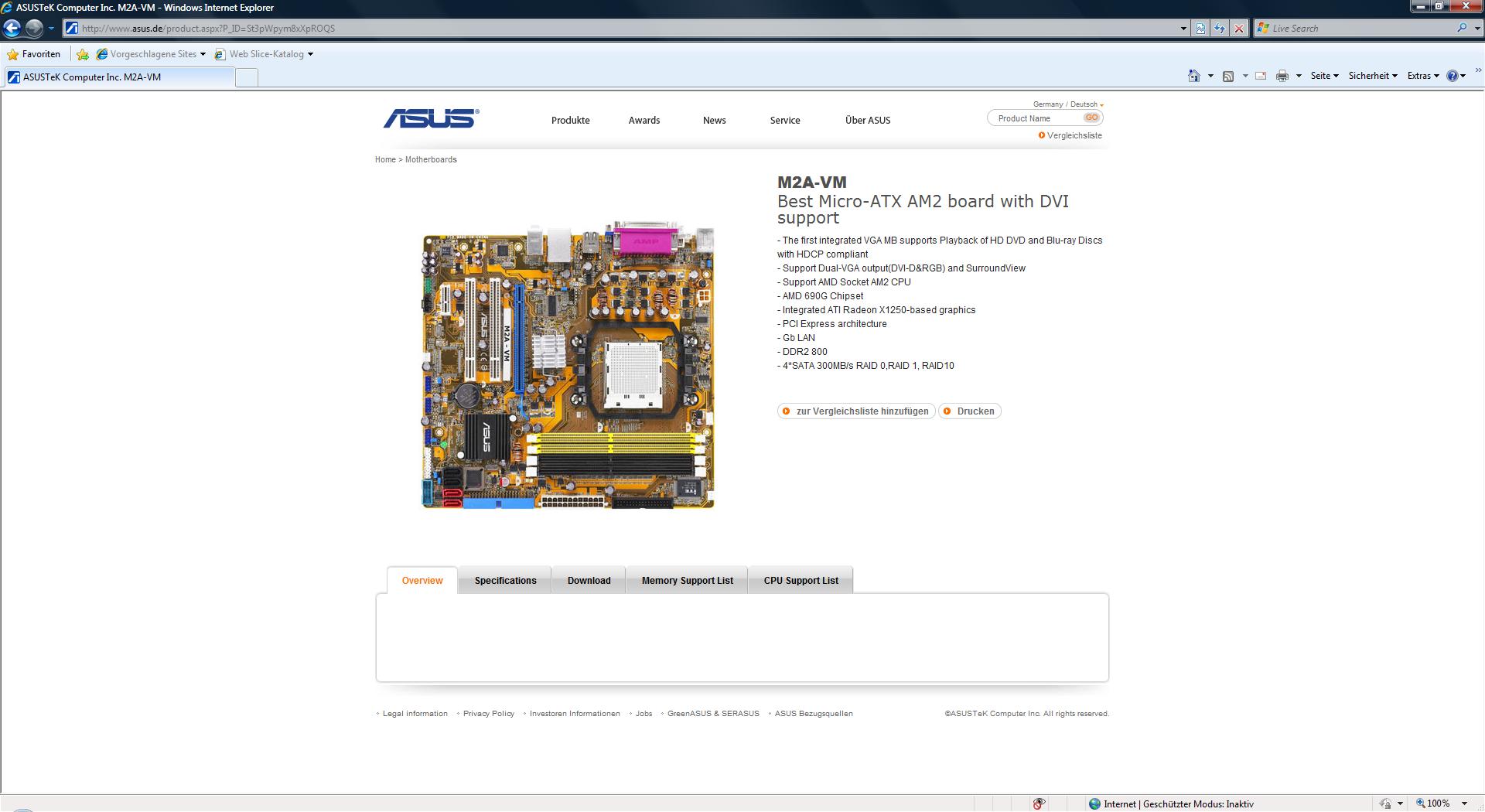Open the recent pages dropdown beside navigation arrows
Image resolution: width=1485 pixels, height=812 pixels.
point(51,29)
